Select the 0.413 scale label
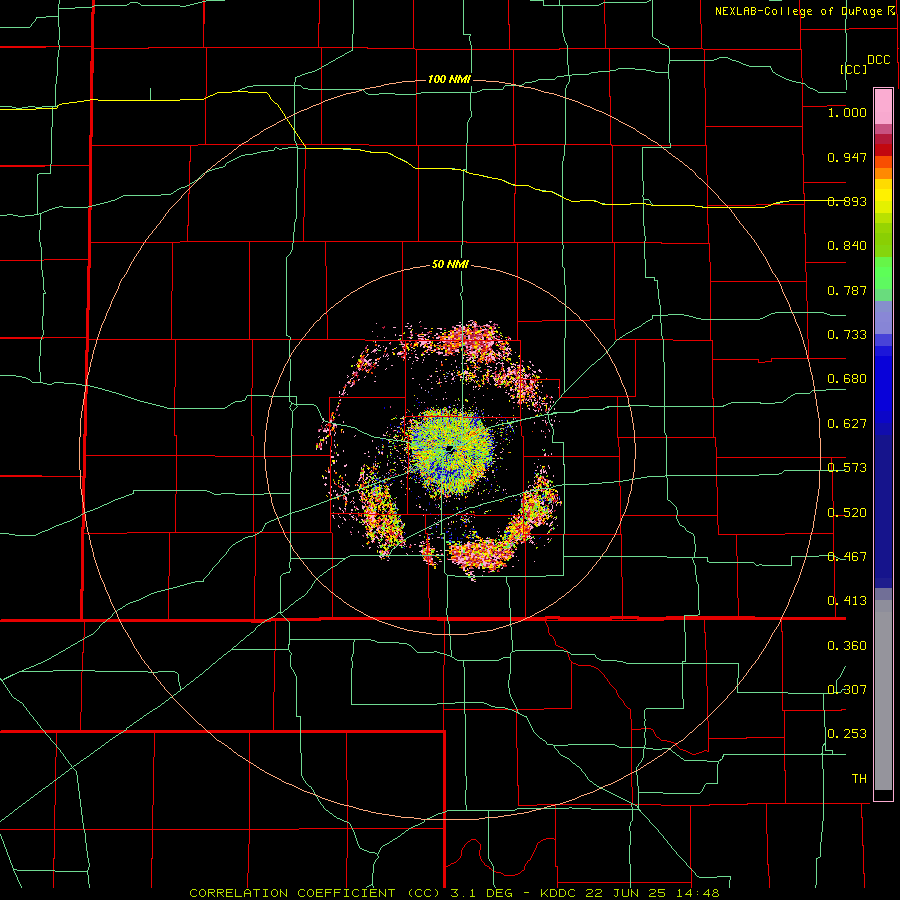 point(847,601)
